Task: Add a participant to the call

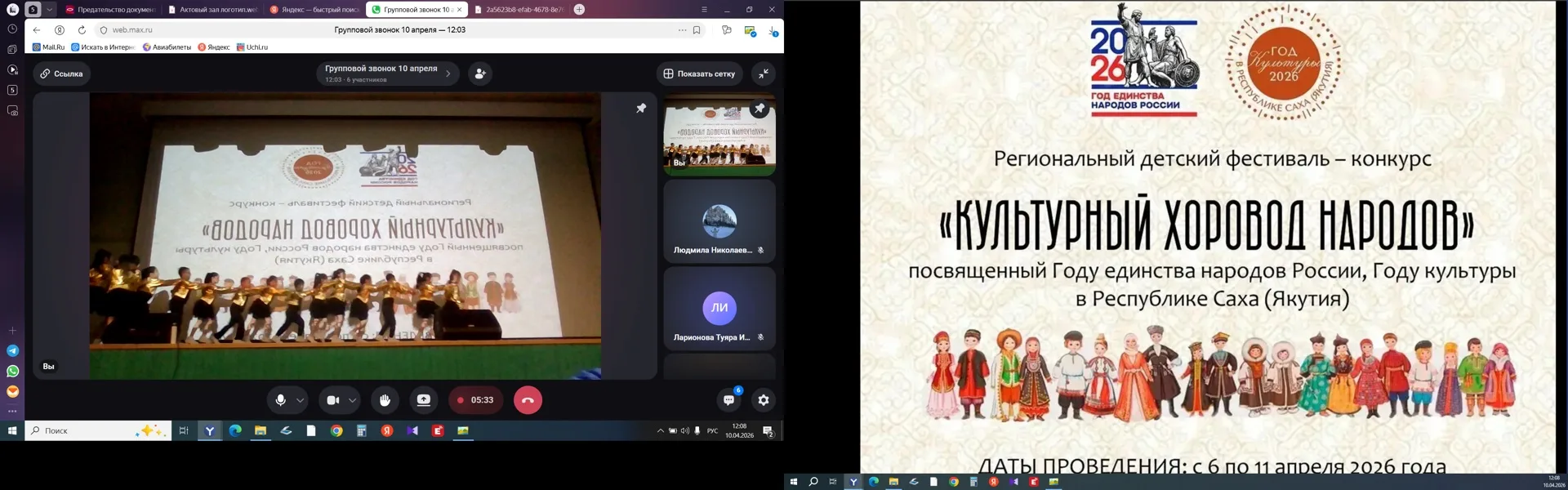Action: (480, 73)
